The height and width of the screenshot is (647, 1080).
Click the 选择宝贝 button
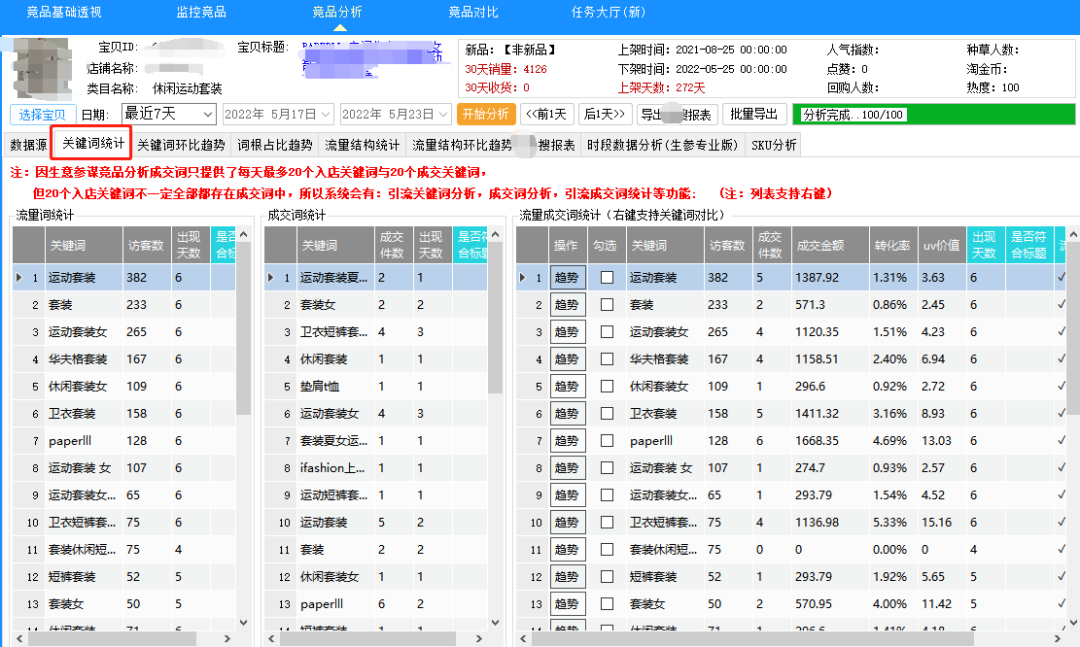(43, 114)
